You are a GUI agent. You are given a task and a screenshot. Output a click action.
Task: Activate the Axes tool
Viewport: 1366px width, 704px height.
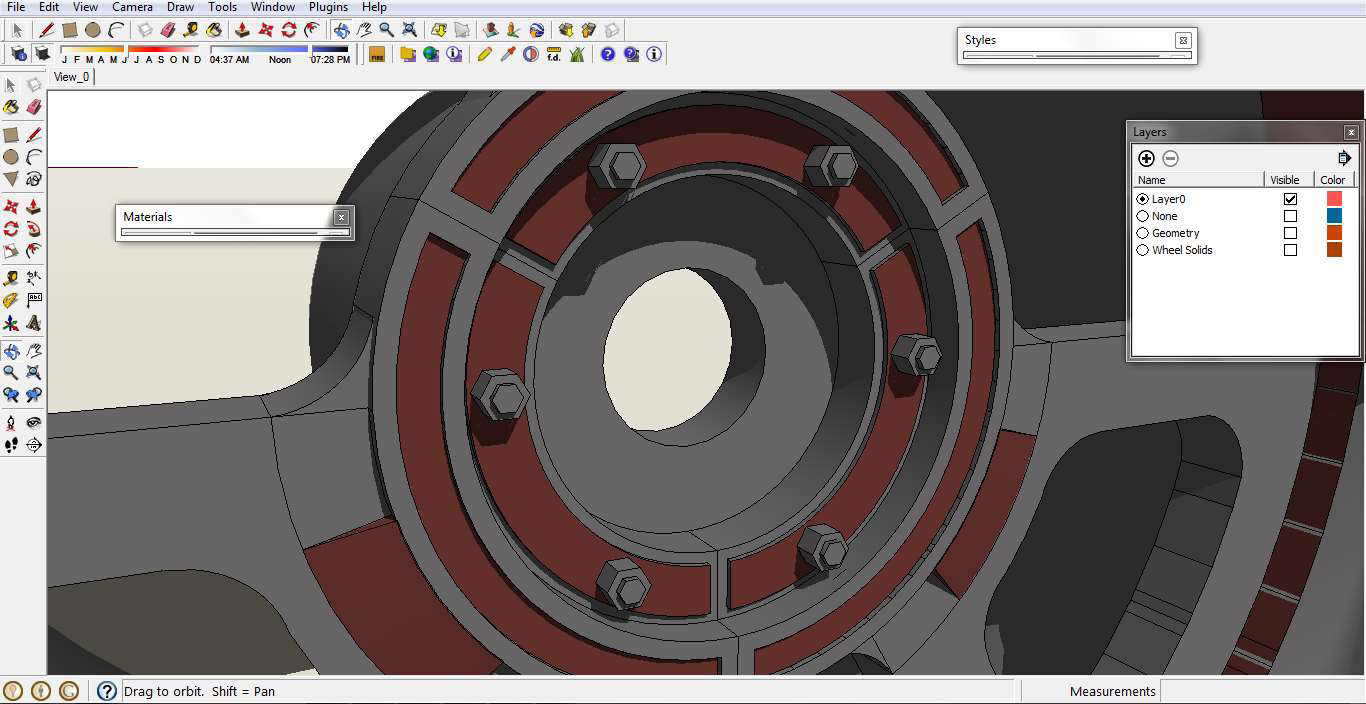(x=11, y=323)
